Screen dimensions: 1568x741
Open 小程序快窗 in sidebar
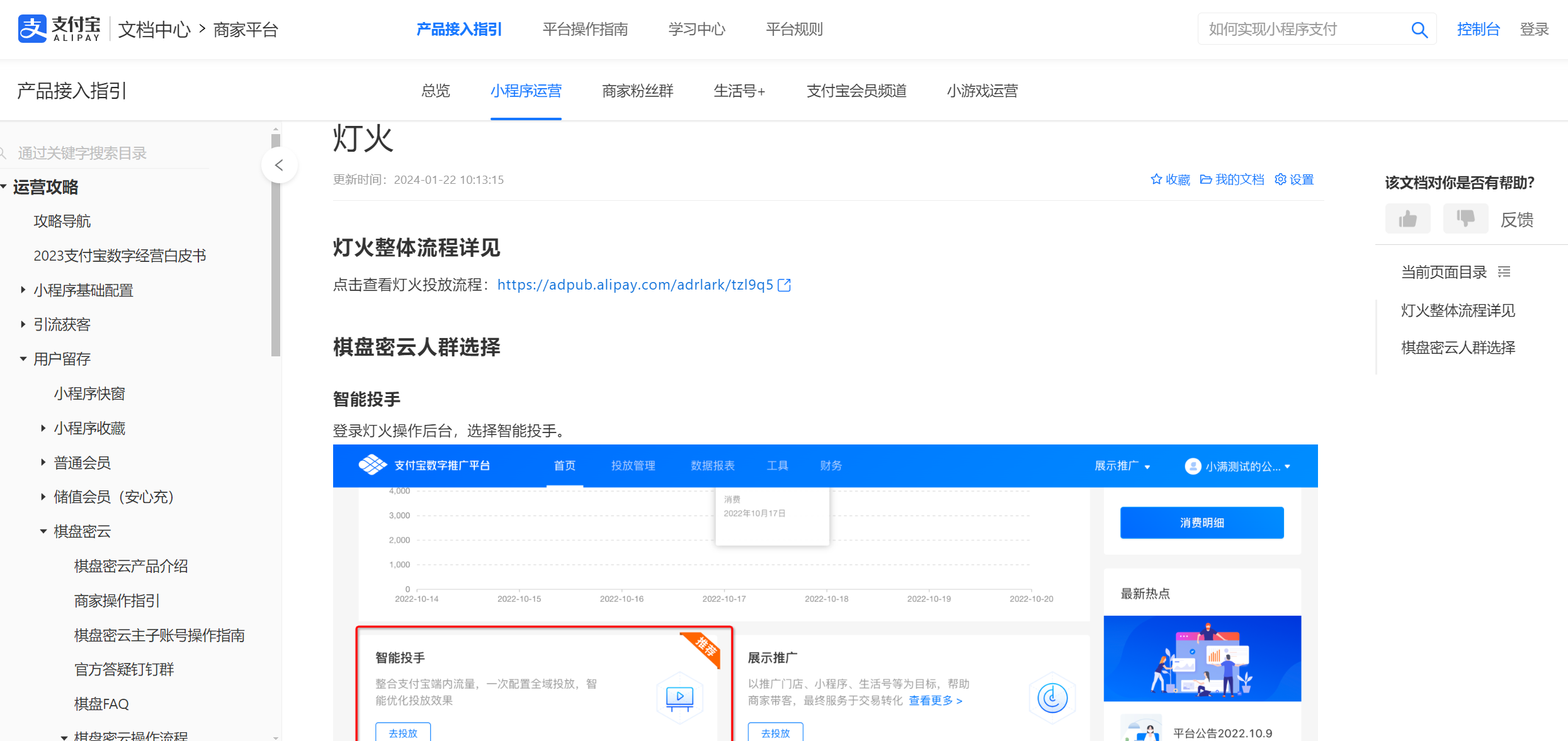pos(89,393)
